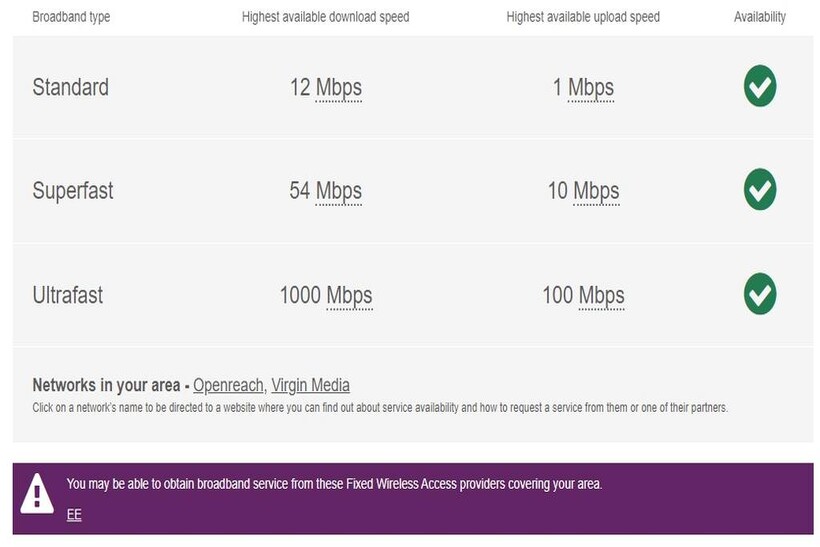Viewport: 820px width, 547px height.
Task: Open the Openreach network link
Action: pyautogui.click(x=229, y=385)
